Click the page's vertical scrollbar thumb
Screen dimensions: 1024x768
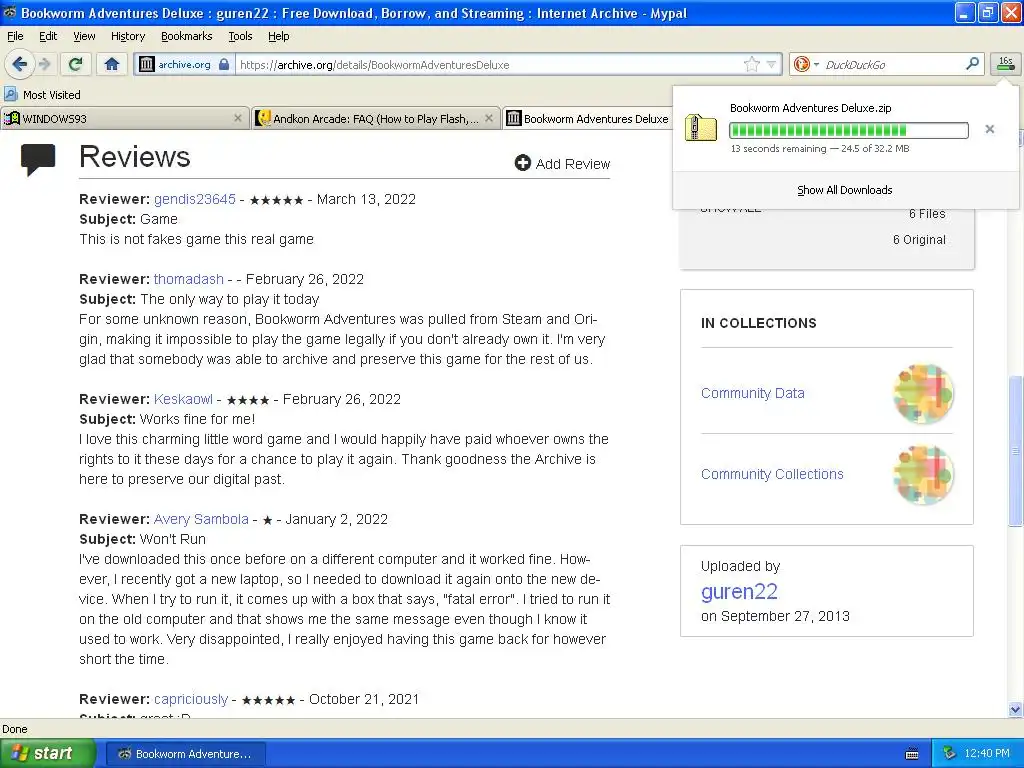tap(1016, 451)
